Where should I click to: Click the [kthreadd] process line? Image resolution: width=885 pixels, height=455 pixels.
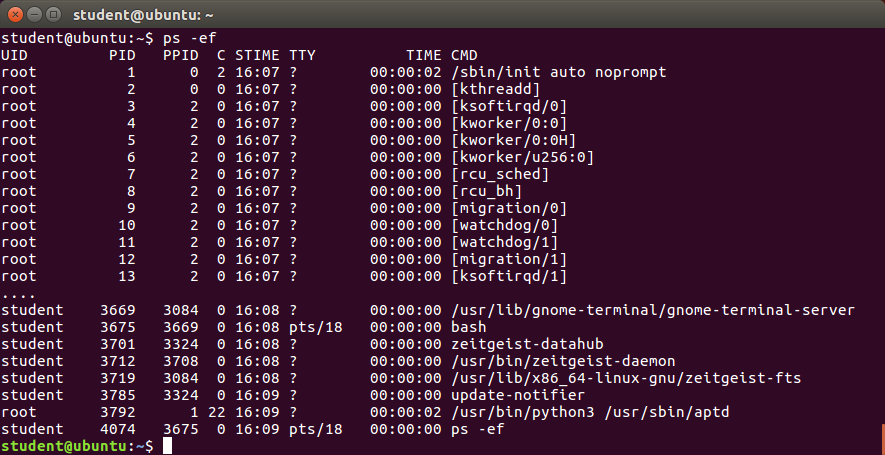tap(442, 89)
